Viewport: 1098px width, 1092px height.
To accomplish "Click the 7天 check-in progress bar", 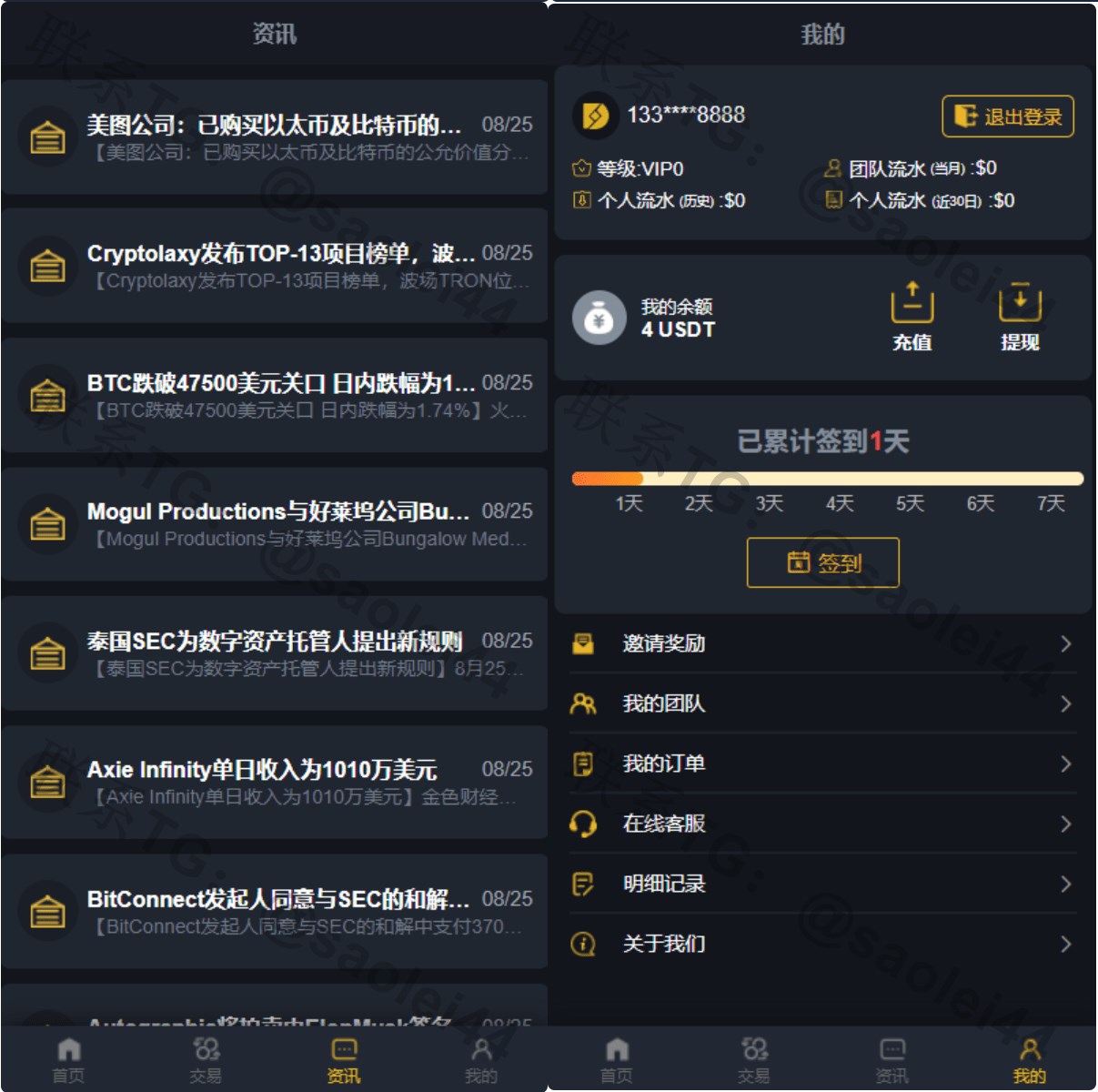I will 827,479.
